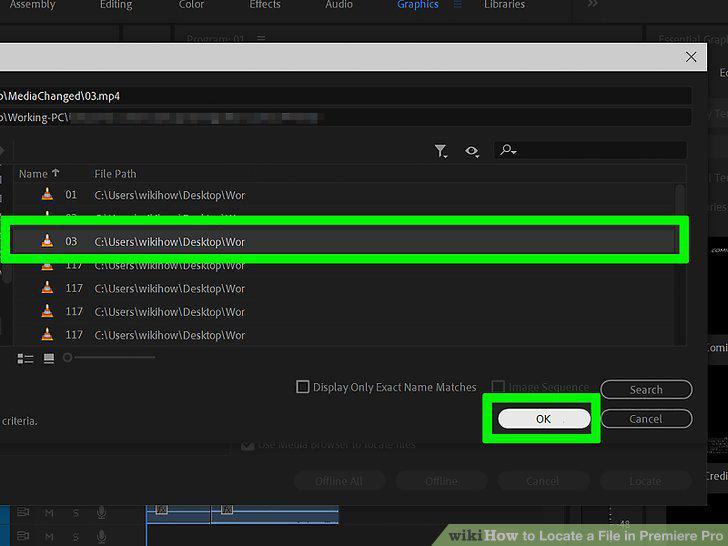
Task: Click Offline All in Link Media dialog
Action: (339, 481)
